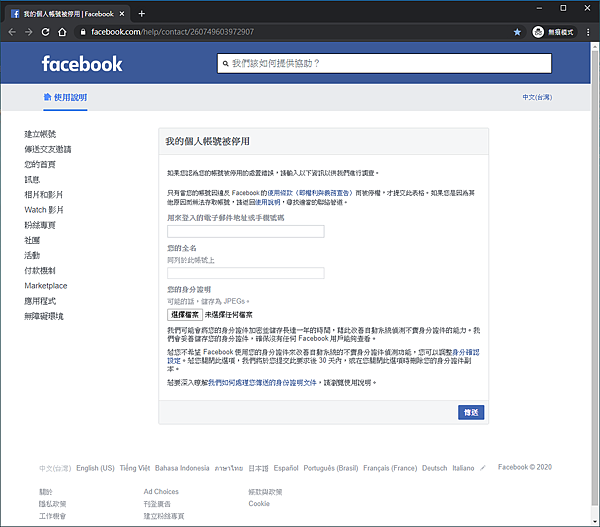Open 付款機制 help topic
The image size is (600, 527).
coord(40,271)
